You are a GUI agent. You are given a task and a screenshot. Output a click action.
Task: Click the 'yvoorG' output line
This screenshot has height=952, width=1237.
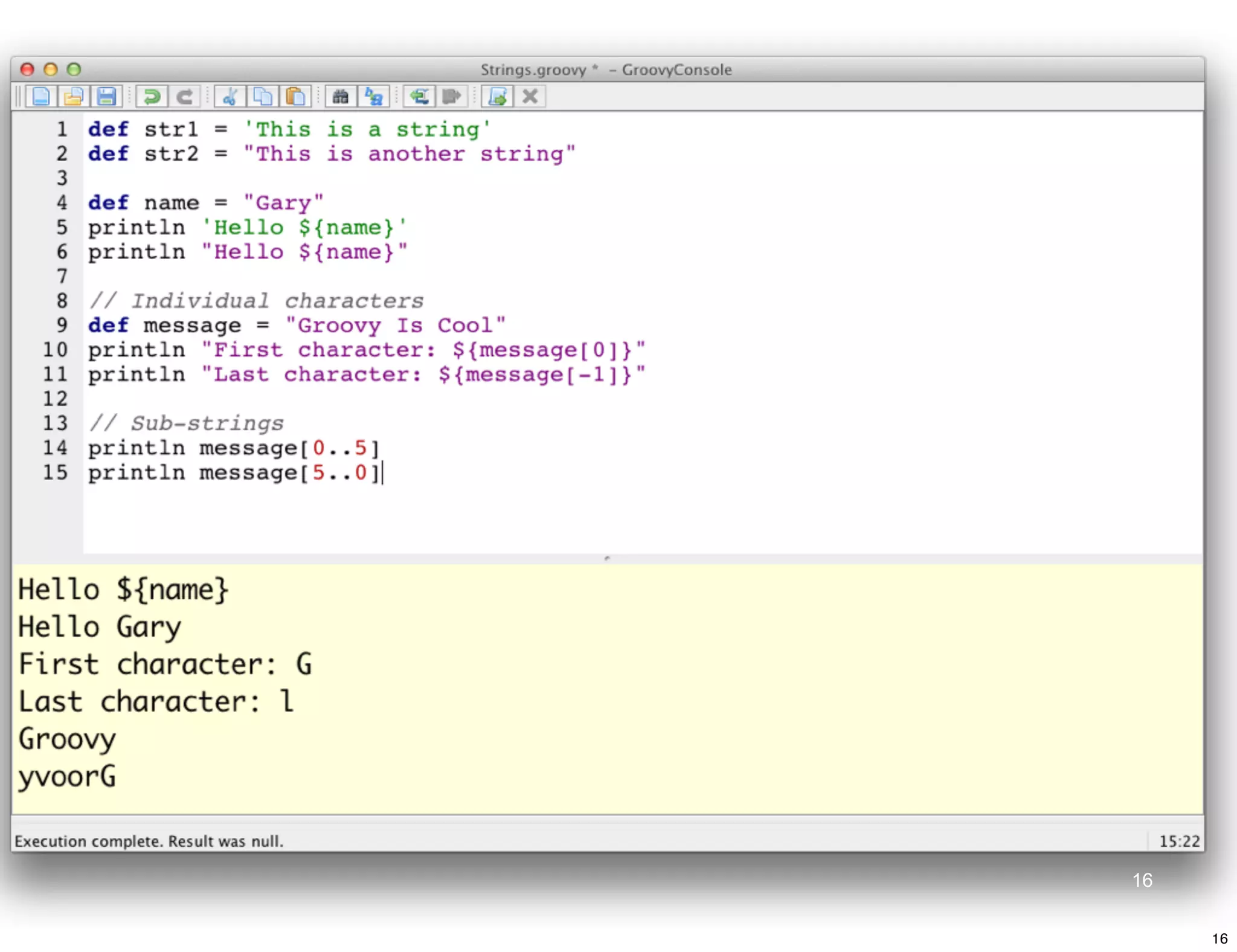click(67, 776)
